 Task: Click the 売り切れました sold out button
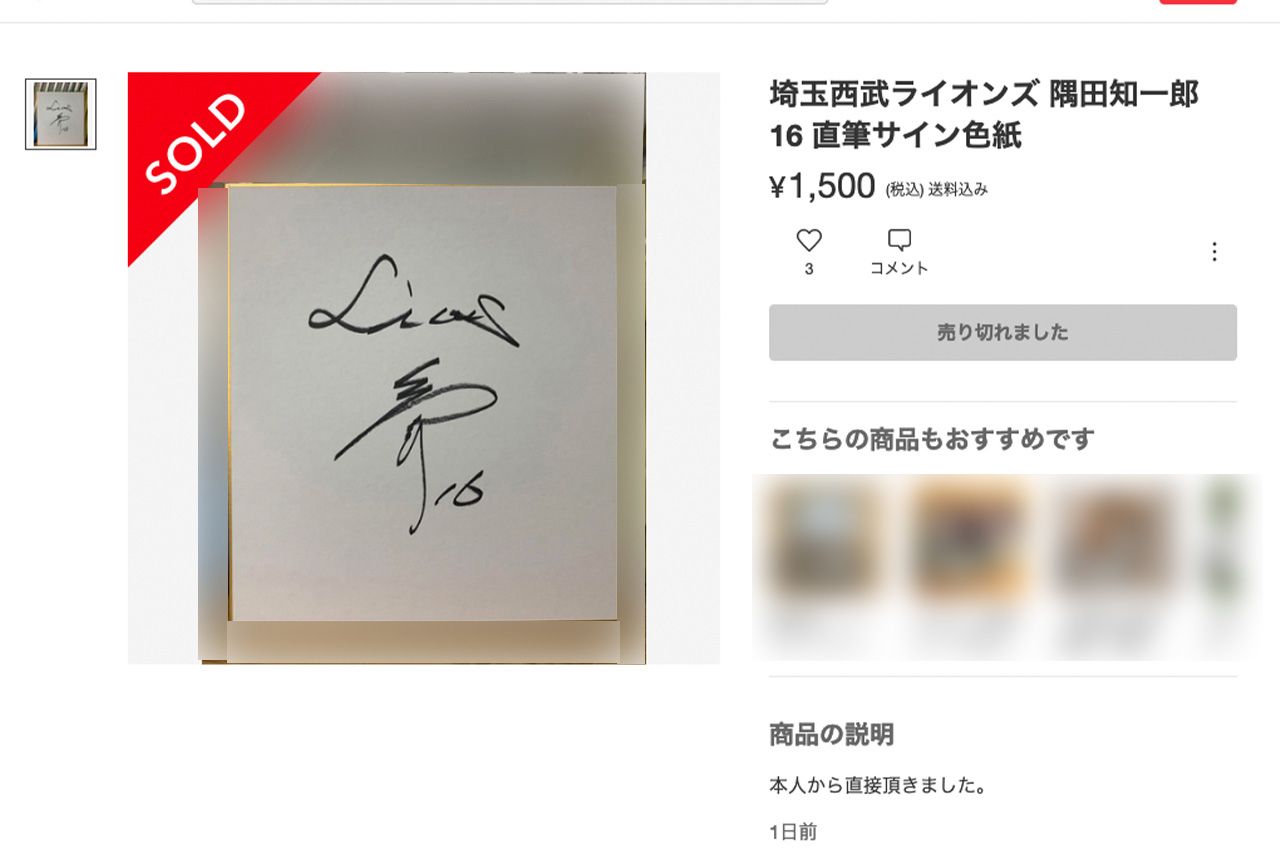pos(1002,333)
